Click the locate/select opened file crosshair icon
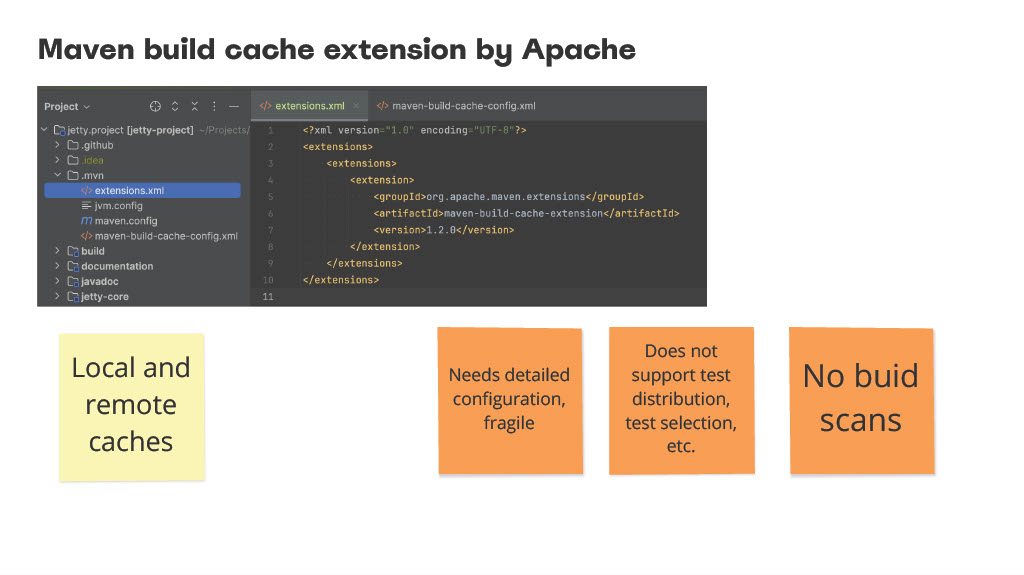This screenshot has width=1024, height=575. tap(155, 106)
